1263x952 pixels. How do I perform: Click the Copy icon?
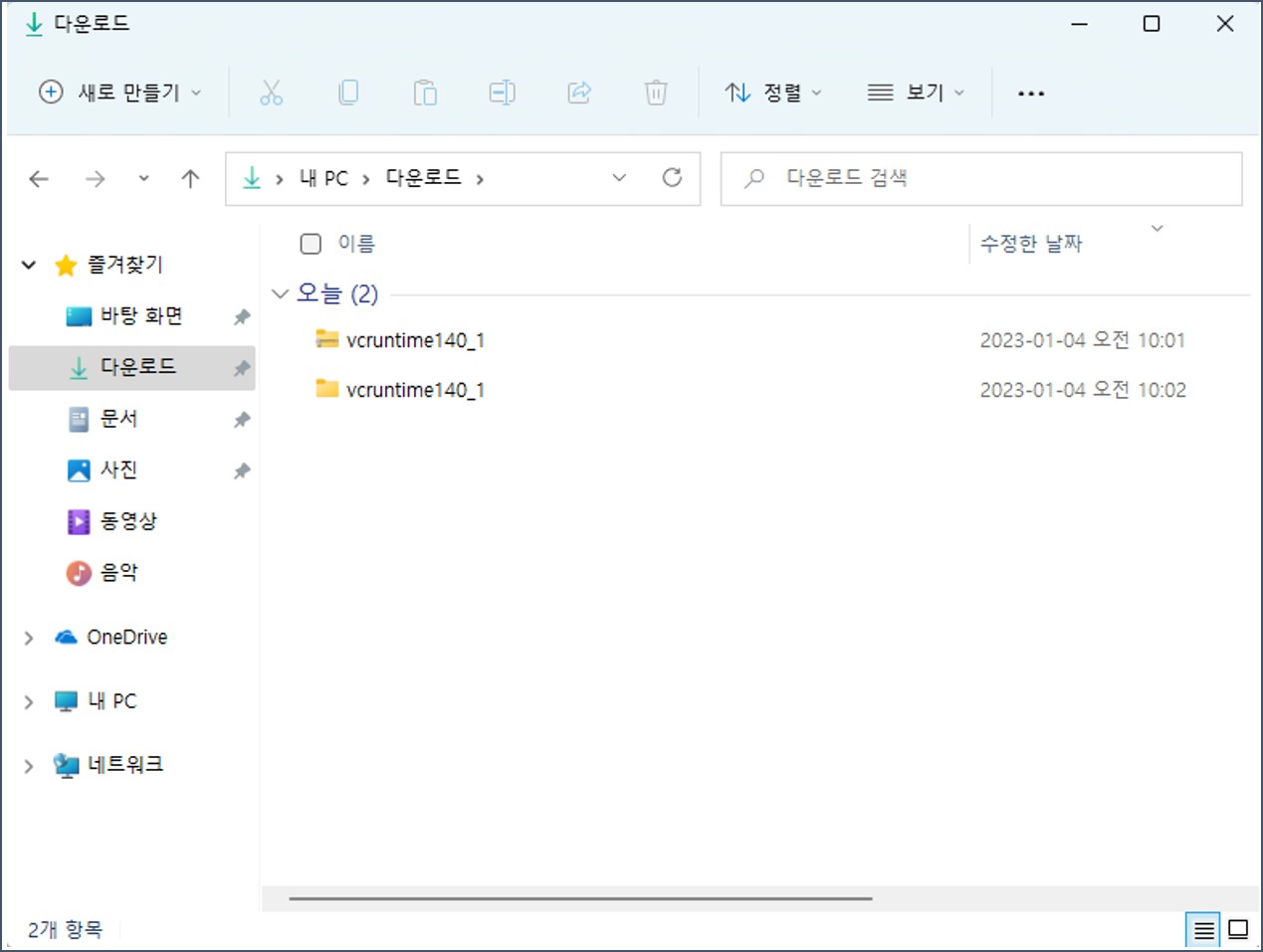point(347,93)
